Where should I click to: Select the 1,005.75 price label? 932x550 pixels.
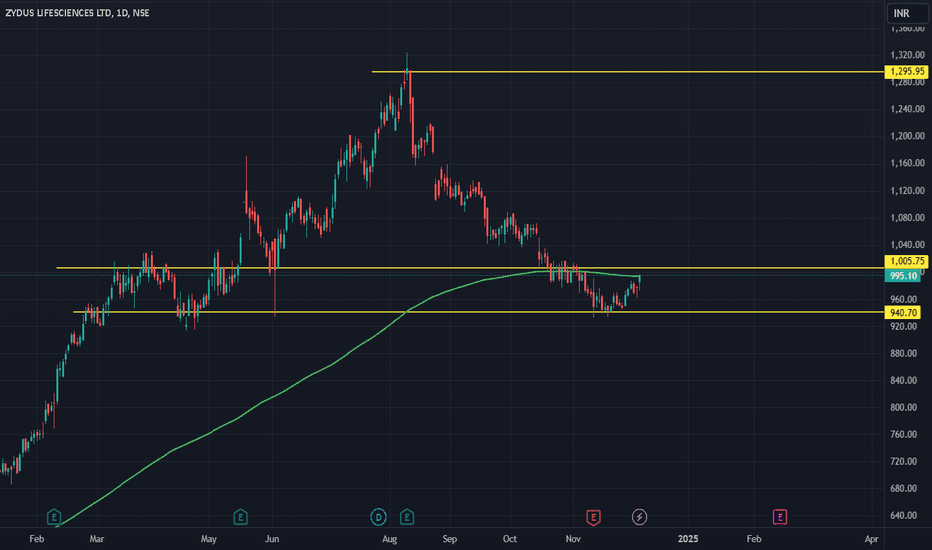pyautogui.click(x=907, y=261)
